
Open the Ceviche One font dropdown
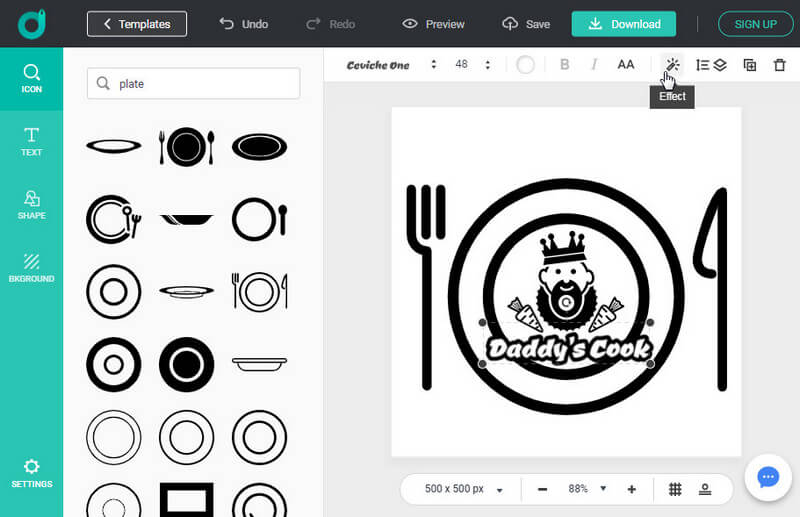392,65
